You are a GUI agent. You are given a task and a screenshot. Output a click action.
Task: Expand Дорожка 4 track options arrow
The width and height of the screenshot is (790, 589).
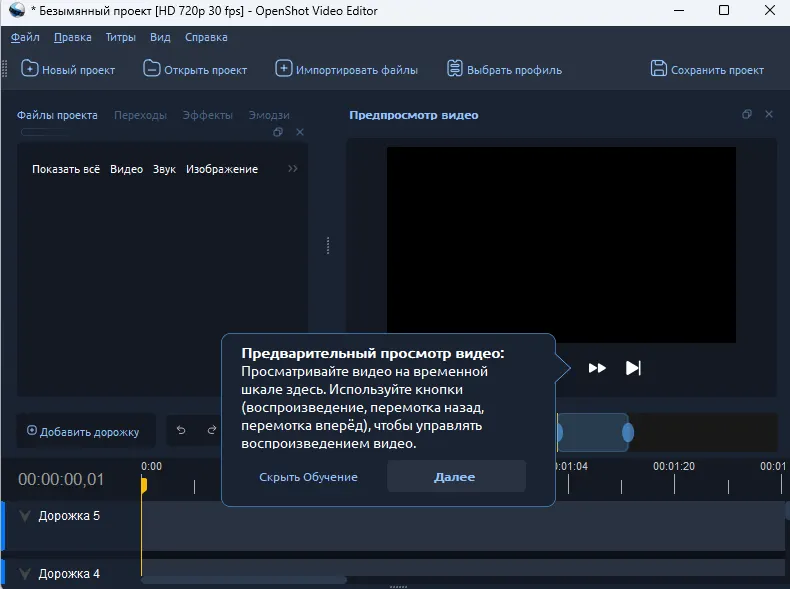pyautogui.click(x=25, y=574)
